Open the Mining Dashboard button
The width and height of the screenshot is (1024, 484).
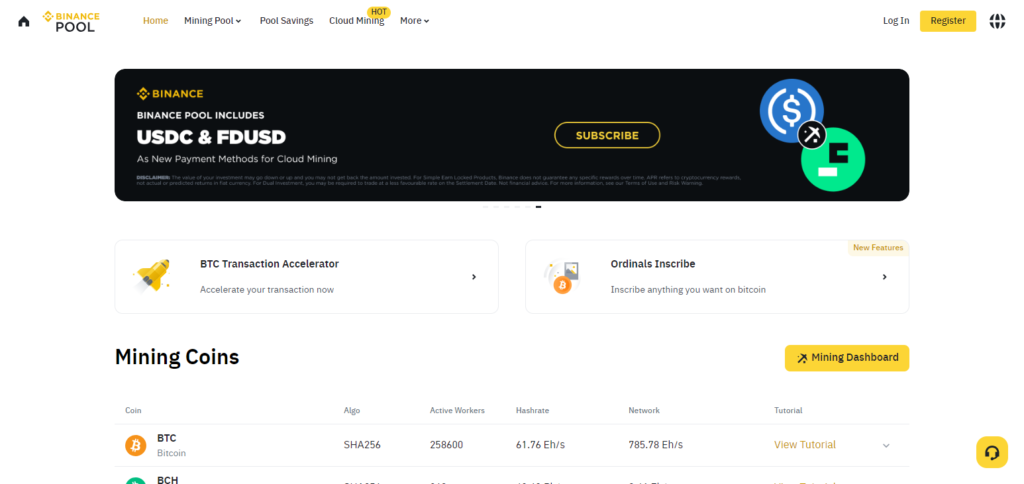coord(847,358)
